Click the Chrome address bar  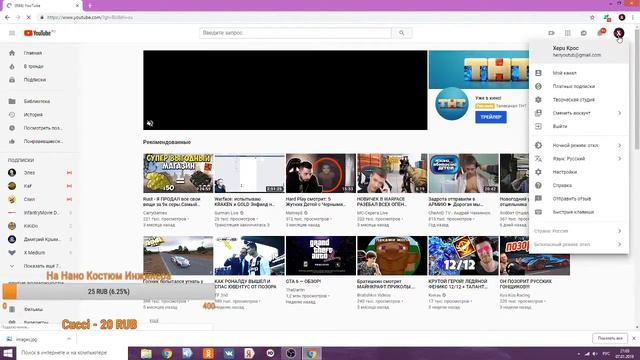[312, 18]
